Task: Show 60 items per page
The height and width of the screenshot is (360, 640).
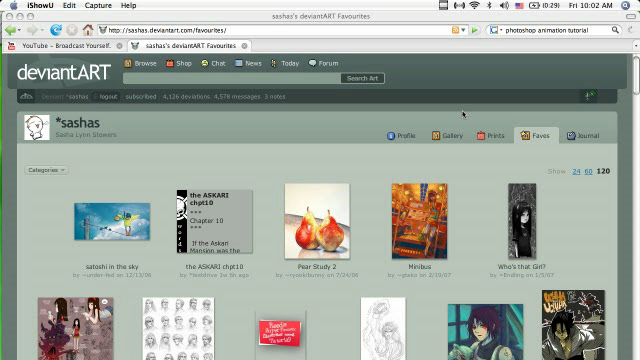Action: 588,171
